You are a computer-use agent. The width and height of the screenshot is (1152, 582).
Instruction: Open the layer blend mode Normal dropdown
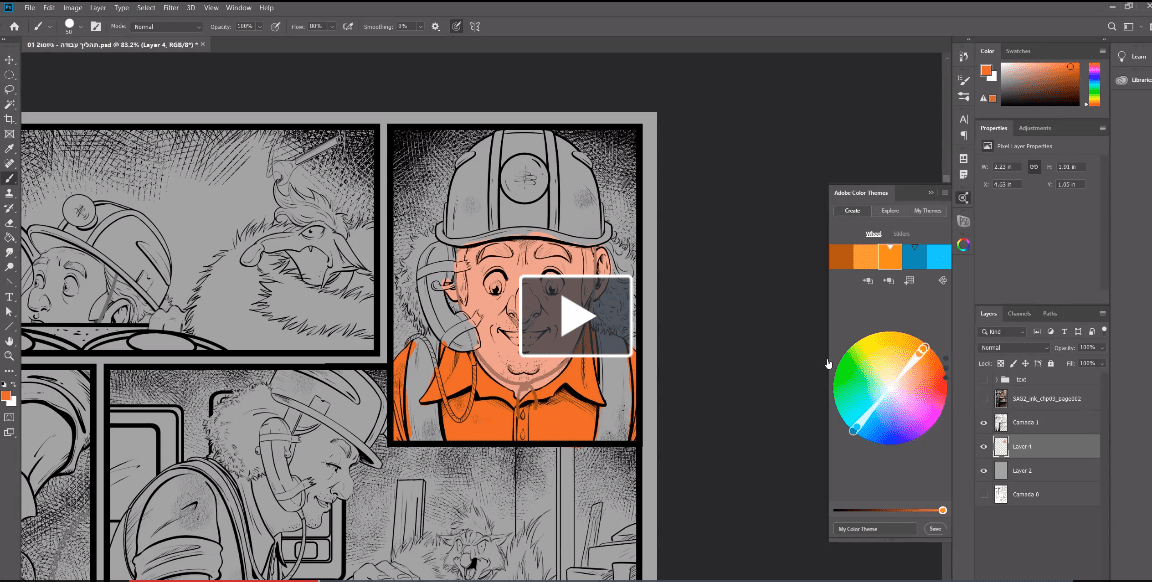pos(1015,348)
